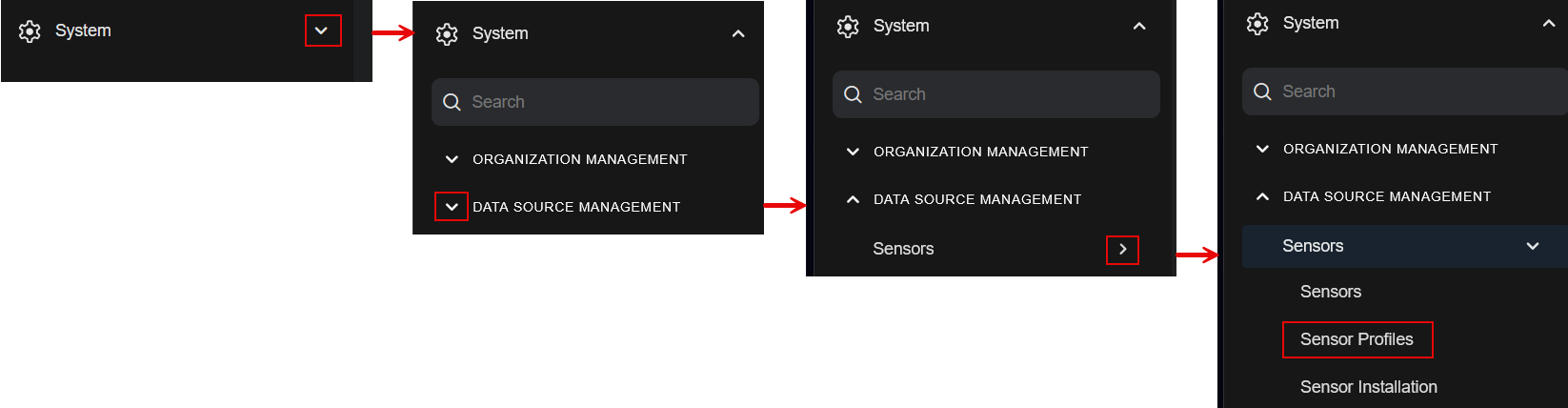
Task: Click the DATA SOURCE MANAGEMENT up-chevron above Sensors right-arrow row
Action: [x=853, y=199]
